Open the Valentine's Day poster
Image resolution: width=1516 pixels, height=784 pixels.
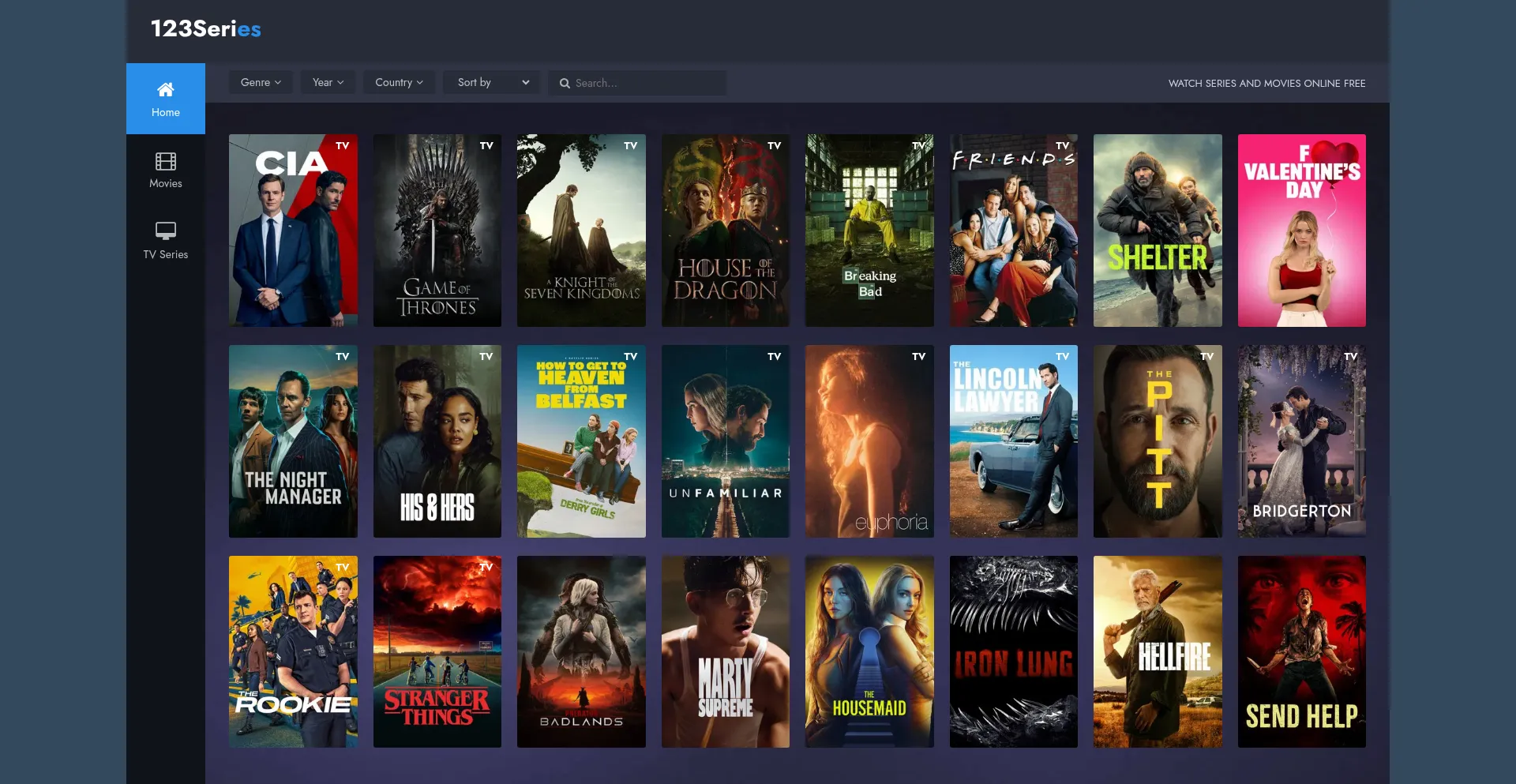tap(1302, 231)
